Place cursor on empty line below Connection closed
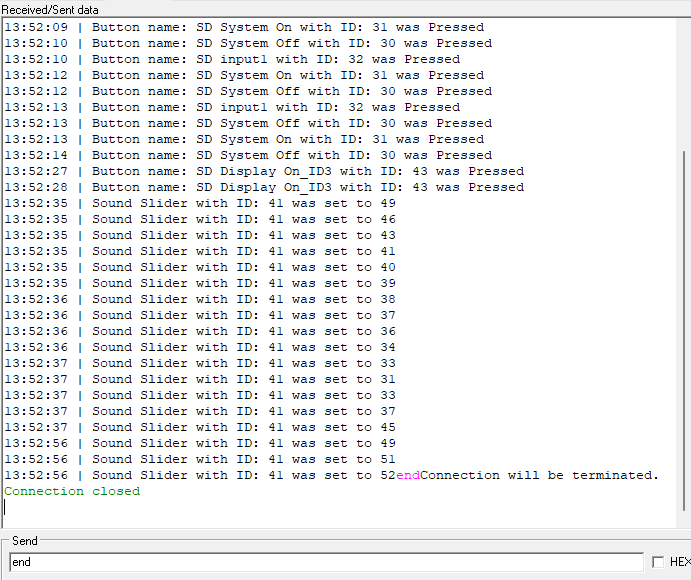The image size is (691, 580). (x=200, y=507)
